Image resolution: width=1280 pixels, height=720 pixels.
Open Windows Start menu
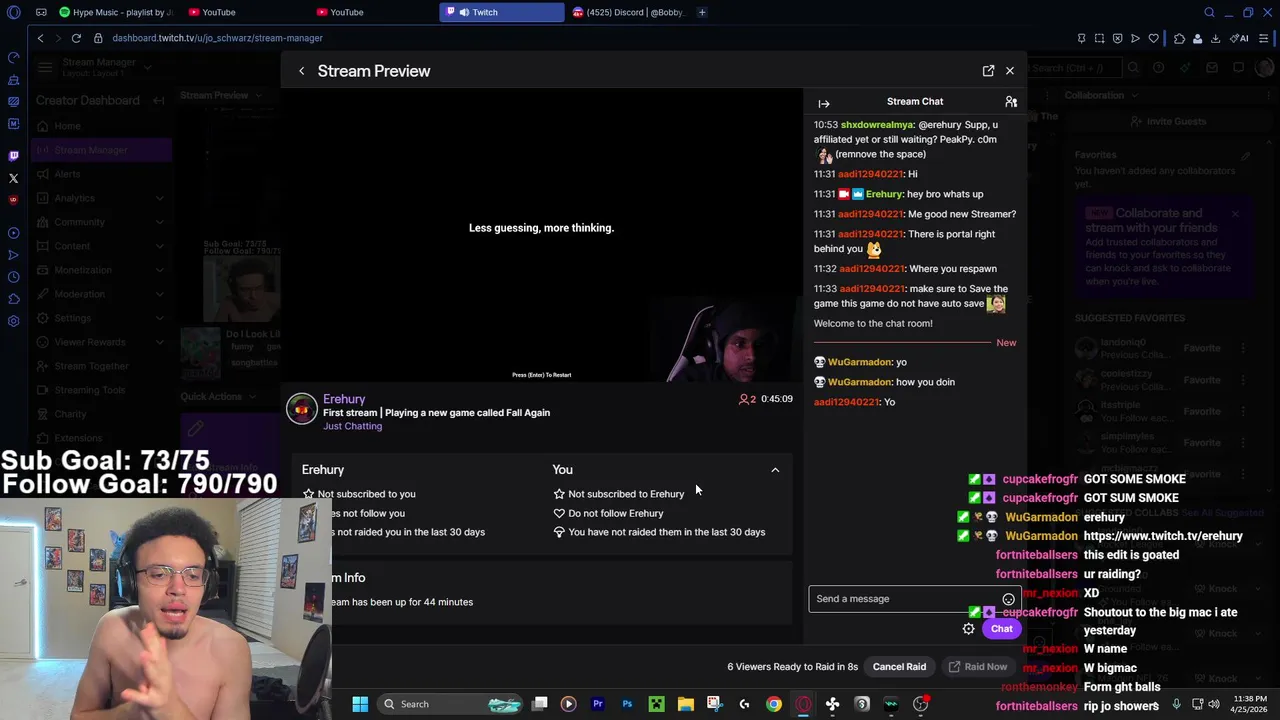click(x=360, y=704)
